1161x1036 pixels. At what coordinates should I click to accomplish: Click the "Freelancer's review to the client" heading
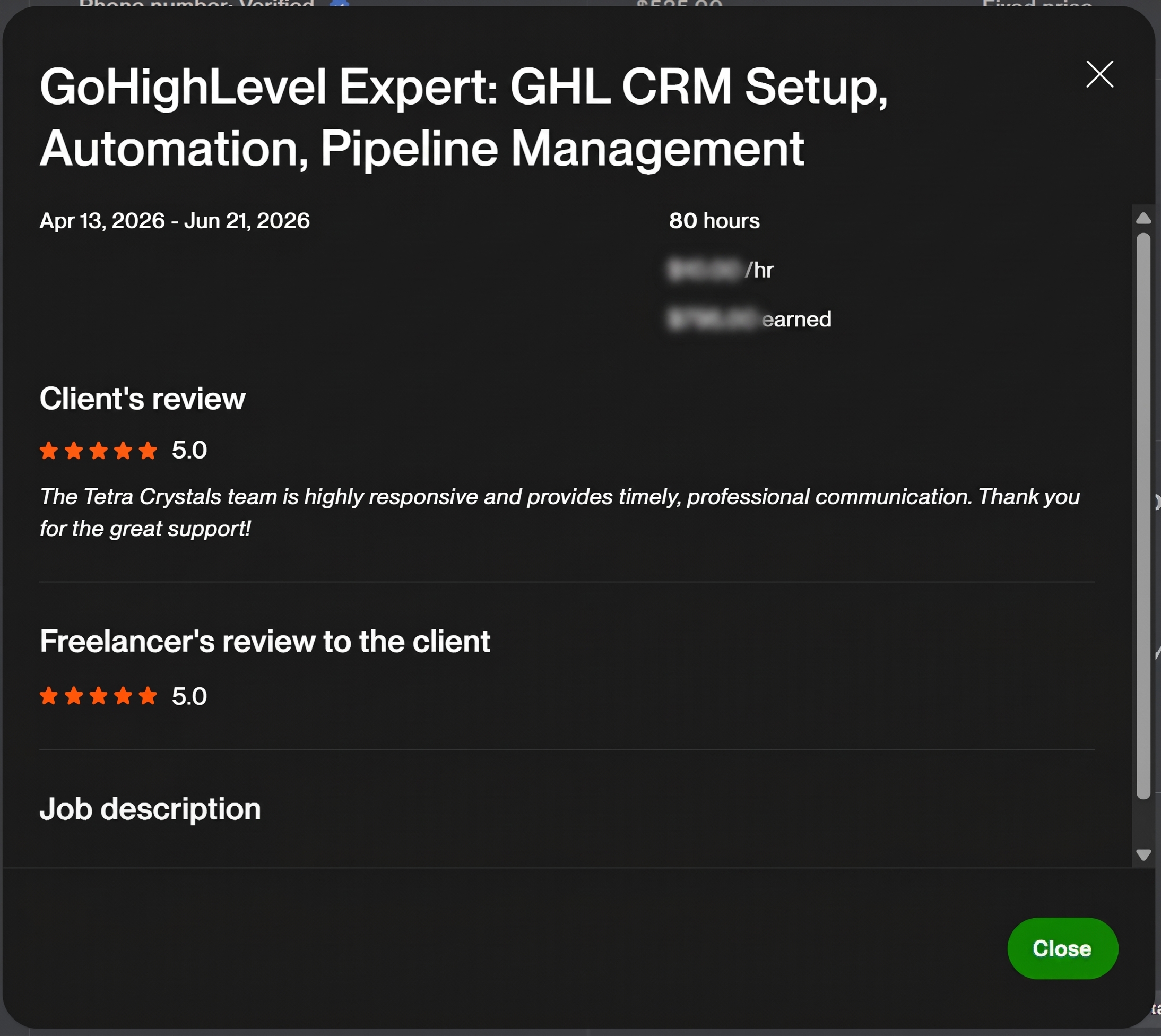(265, 642)
